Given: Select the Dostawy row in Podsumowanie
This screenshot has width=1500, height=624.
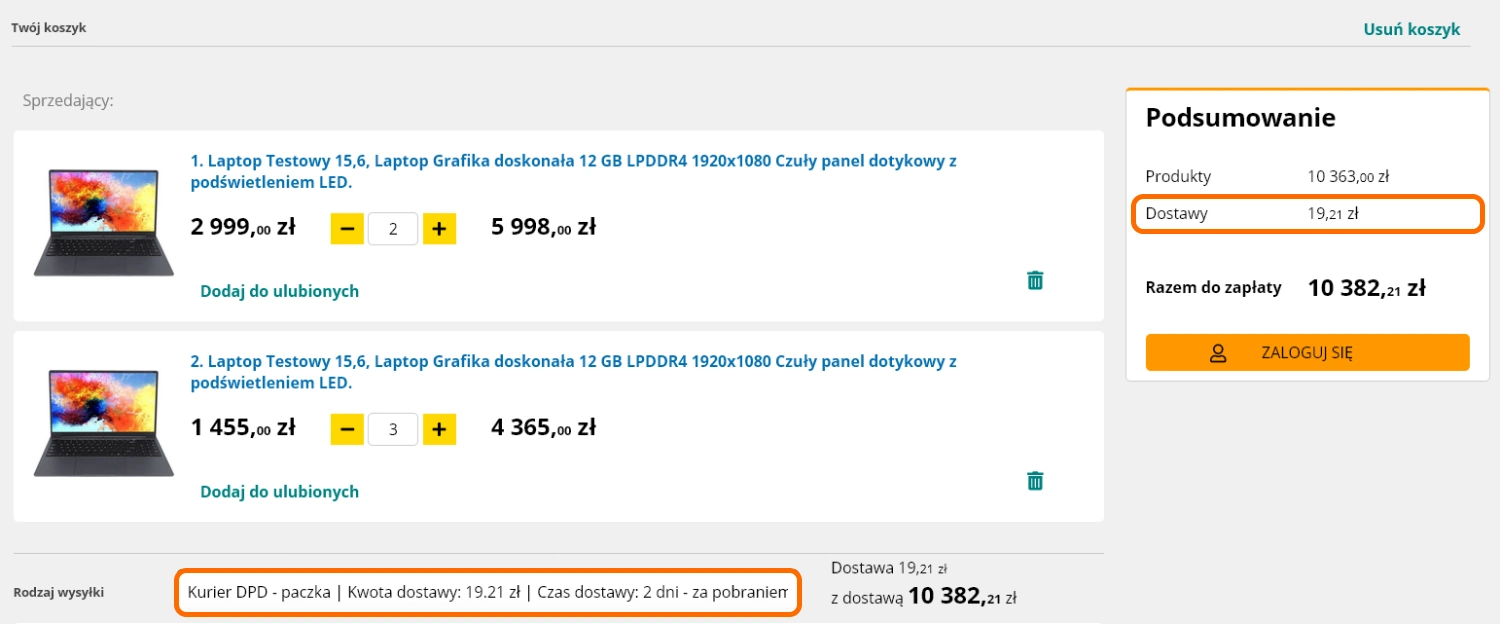Looking at the screenshot, I should point(1307,214).
